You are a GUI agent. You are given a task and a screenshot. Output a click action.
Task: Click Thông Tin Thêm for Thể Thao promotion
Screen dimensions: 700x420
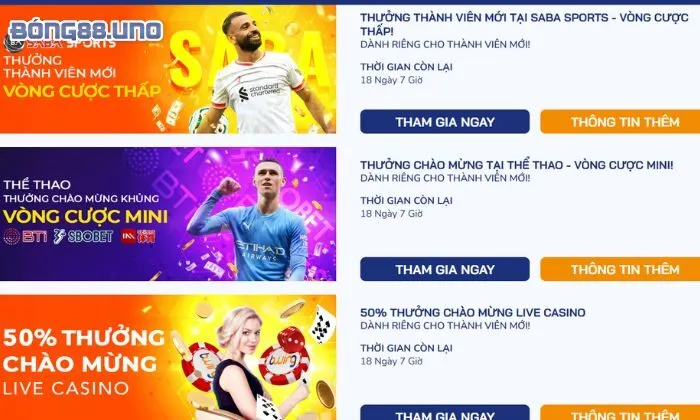click(620, 269)
